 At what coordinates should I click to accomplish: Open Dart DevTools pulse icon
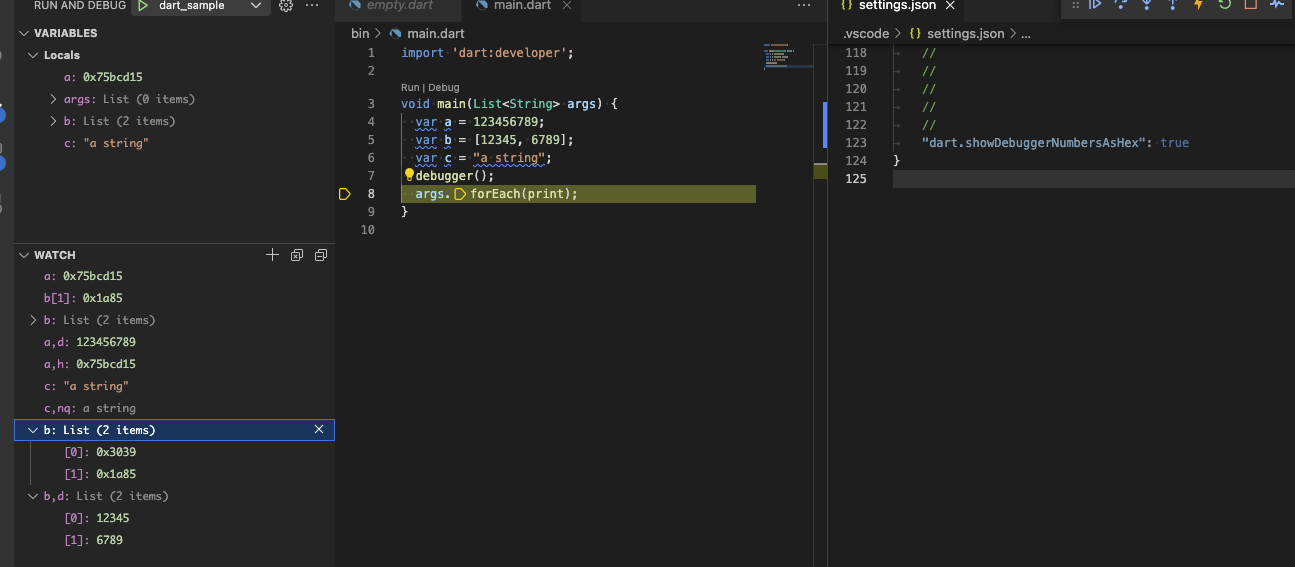coord(1277,5)
